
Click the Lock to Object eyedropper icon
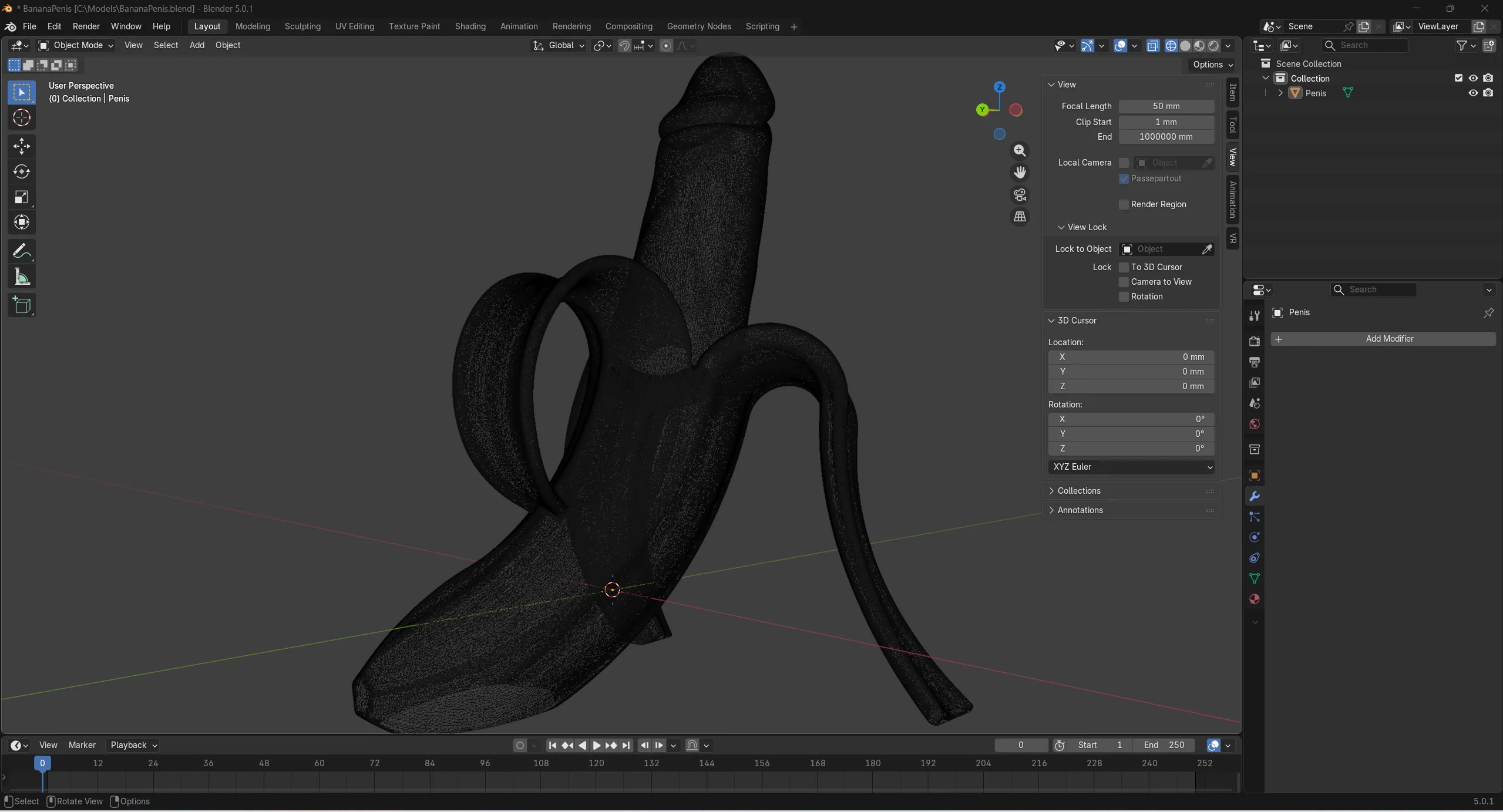click(x=1206, y=250)
